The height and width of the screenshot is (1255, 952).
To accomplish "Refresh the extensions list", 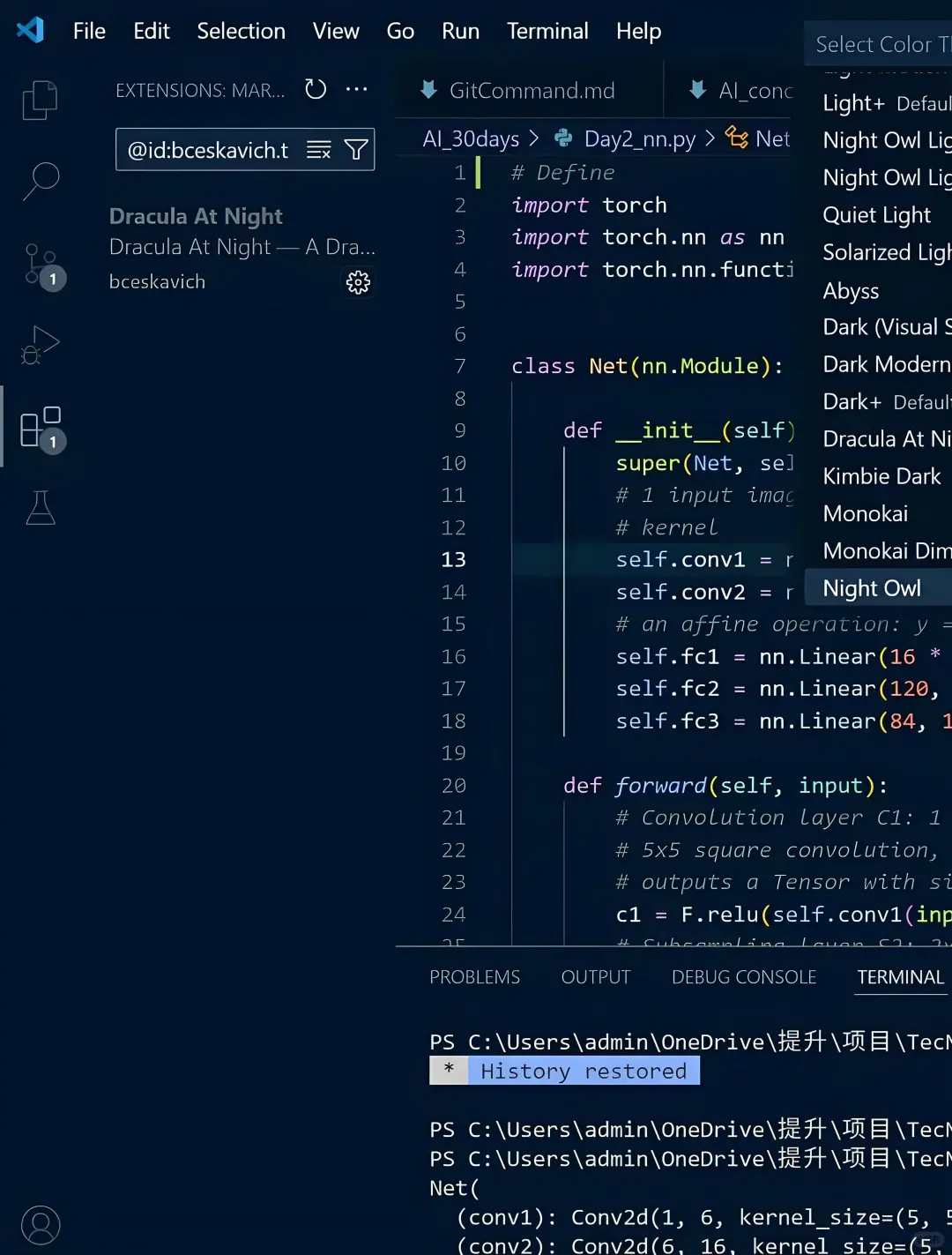I will click(316, 89).
